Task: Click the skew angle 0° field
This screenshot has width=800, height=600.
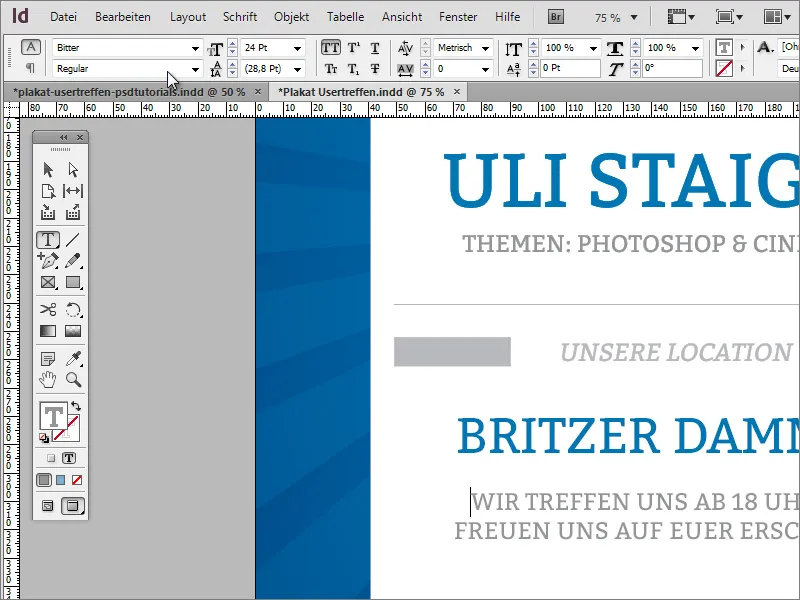Action: point(672,68)
